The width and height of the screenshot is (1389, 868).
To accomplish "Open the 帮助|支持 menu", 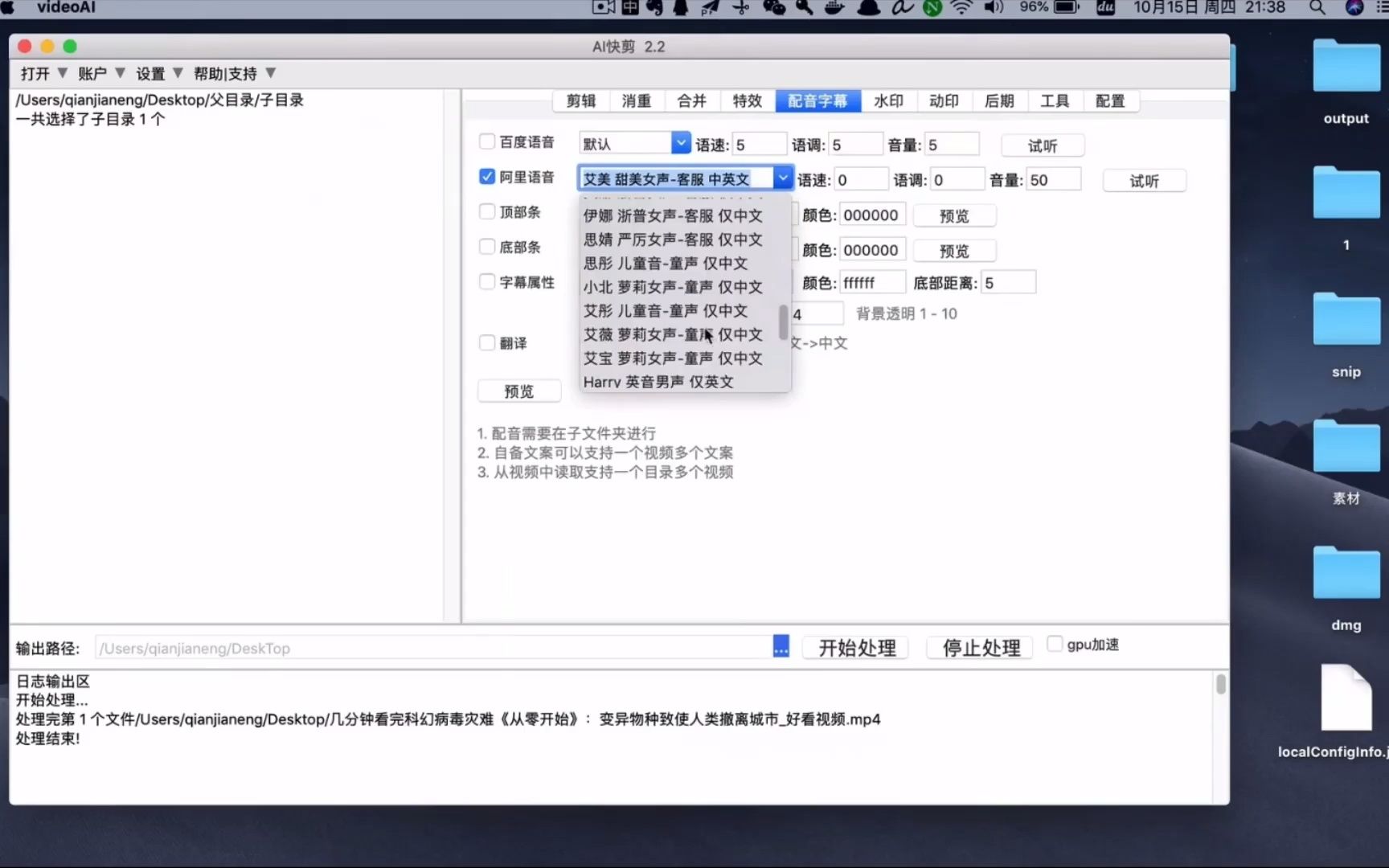I will pos(234,74).
